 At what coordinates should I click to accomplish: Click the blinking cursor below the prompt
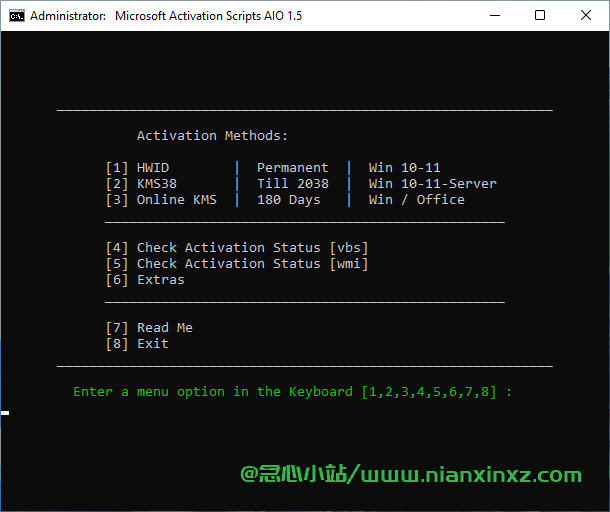tap(5, 413)
